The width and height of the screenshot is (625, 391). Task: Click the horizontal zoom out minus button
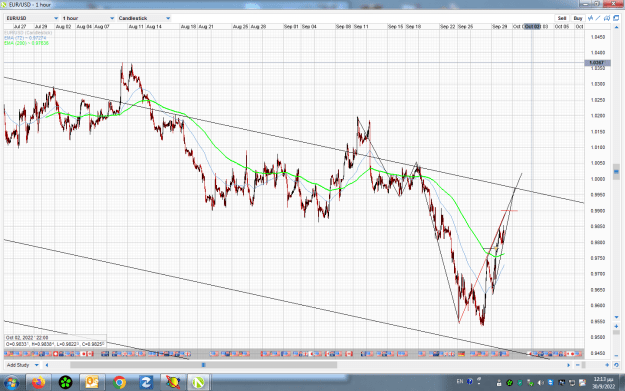[x=578, y=365]
